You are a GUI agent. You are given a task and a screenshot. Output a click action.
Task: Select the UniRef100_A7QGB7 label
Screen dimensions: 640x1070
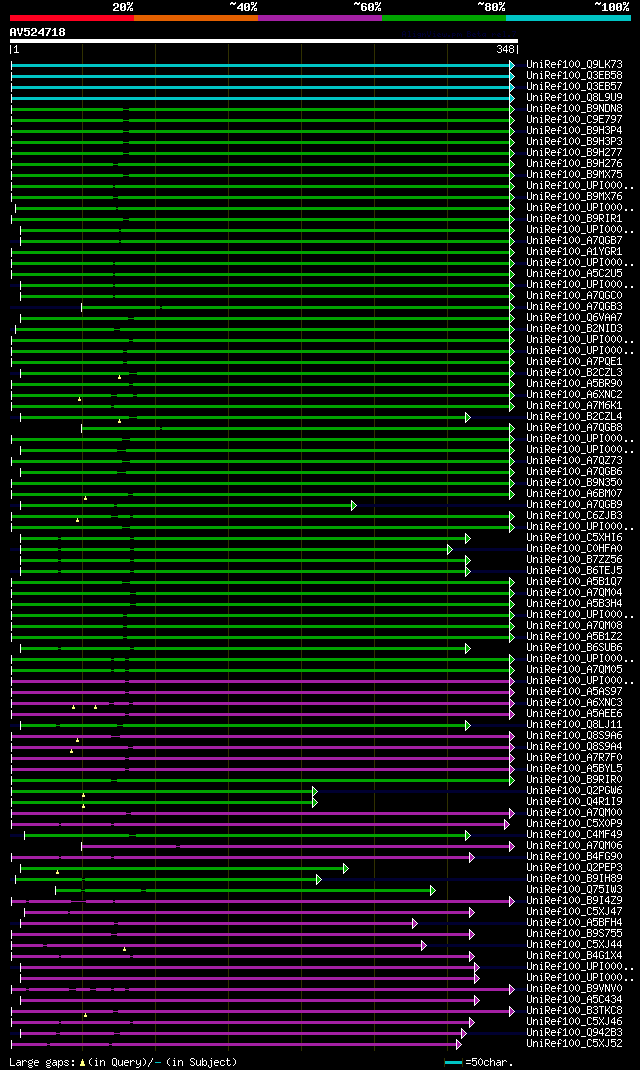click(x=574, y=240)
